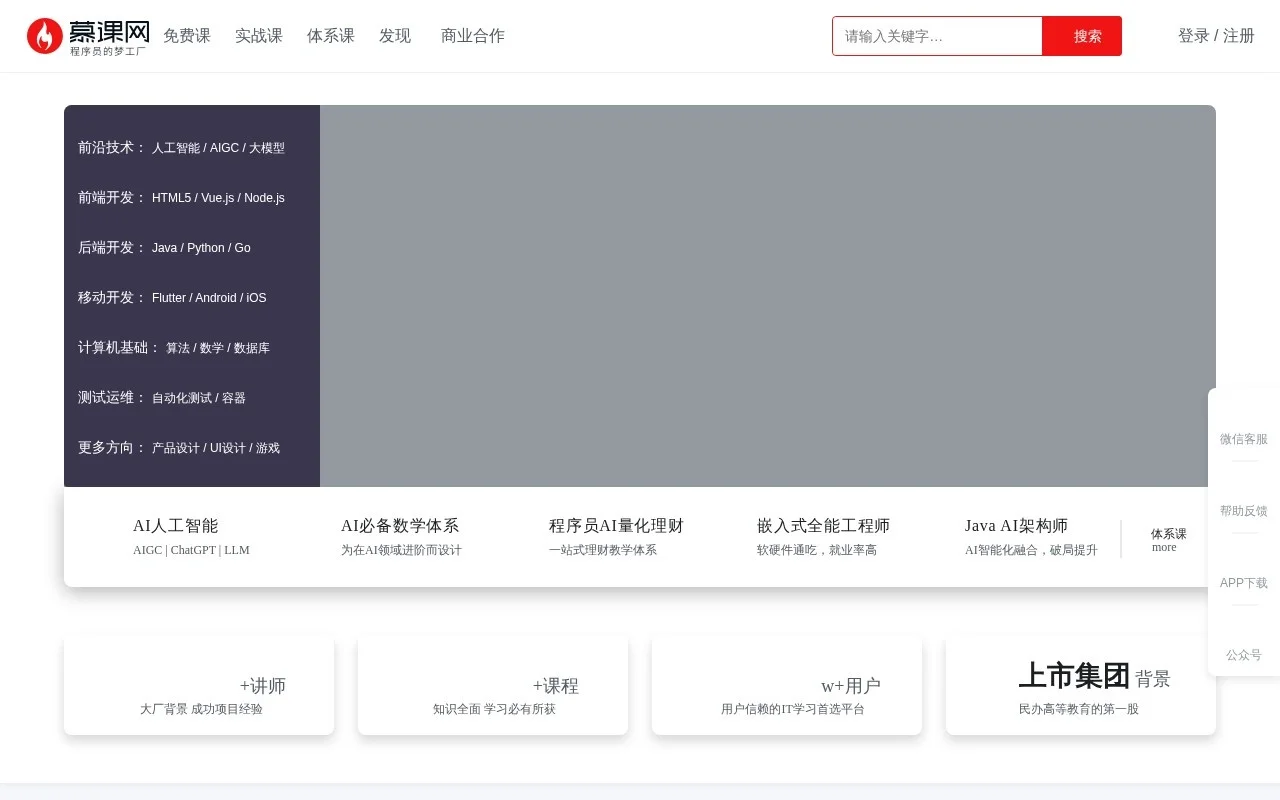Click 公众号 in the floating sidebar

pyautogui.click(x=1243, y=655)
